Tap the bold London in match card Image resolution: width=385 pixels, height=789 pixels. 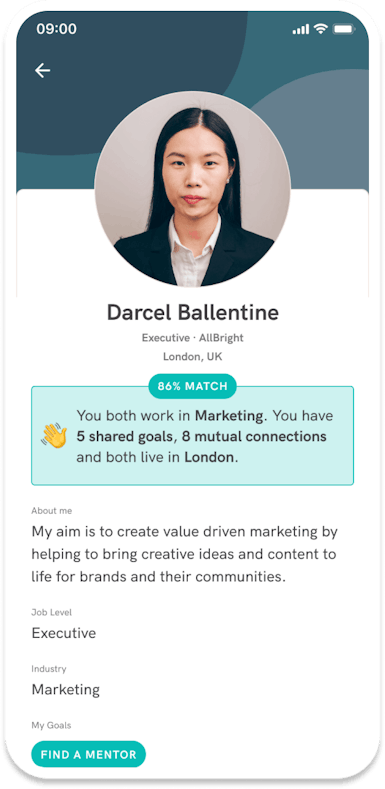[209, 457]
